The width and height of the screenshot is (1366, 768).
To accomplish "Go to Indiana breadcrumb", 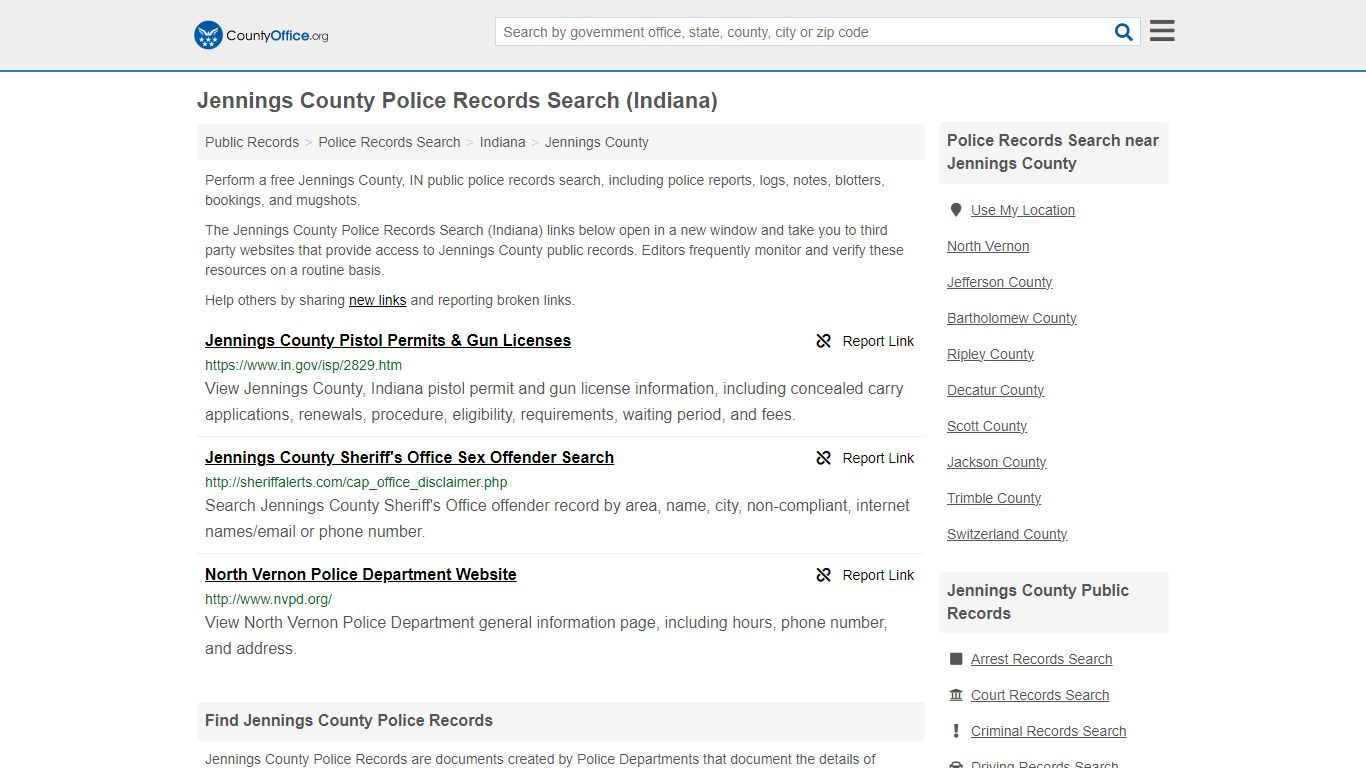I will pyautogui.click(x=502, y=142).
